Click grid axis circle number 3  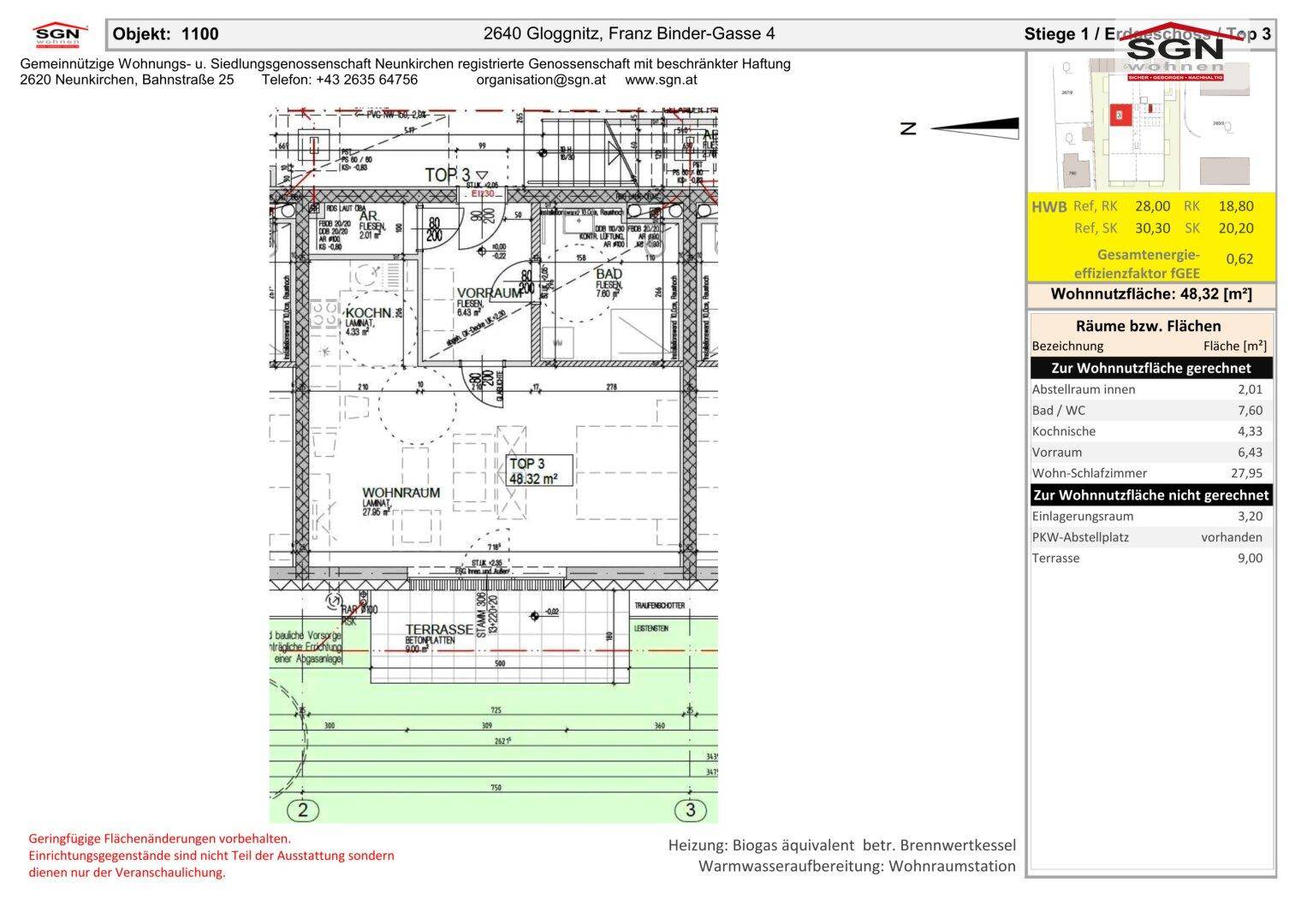[x=690, y=809]
